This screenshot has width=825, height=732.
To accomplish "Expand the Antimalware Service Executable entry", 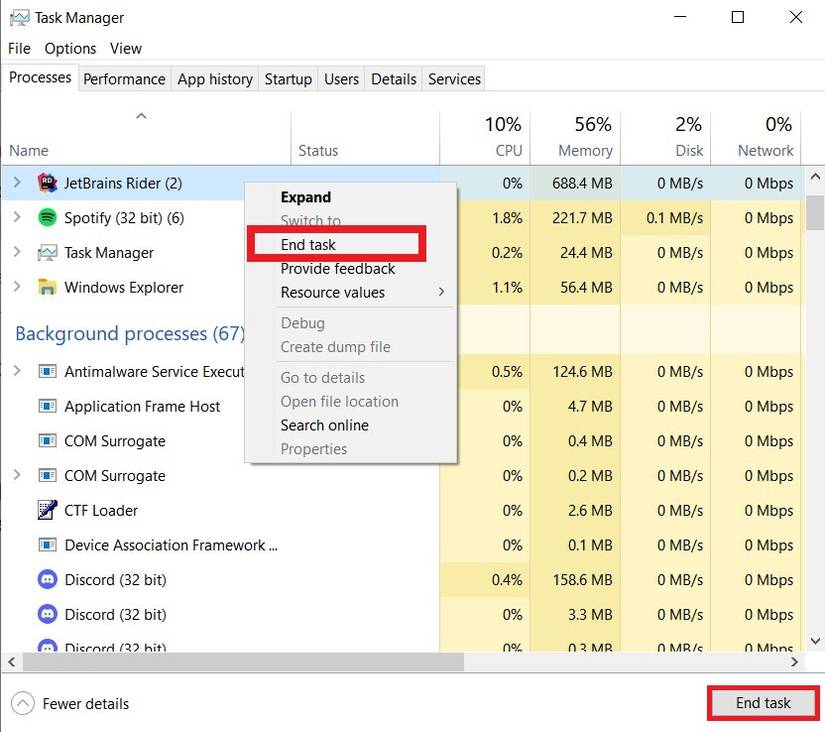I will (x=17, y=371).
